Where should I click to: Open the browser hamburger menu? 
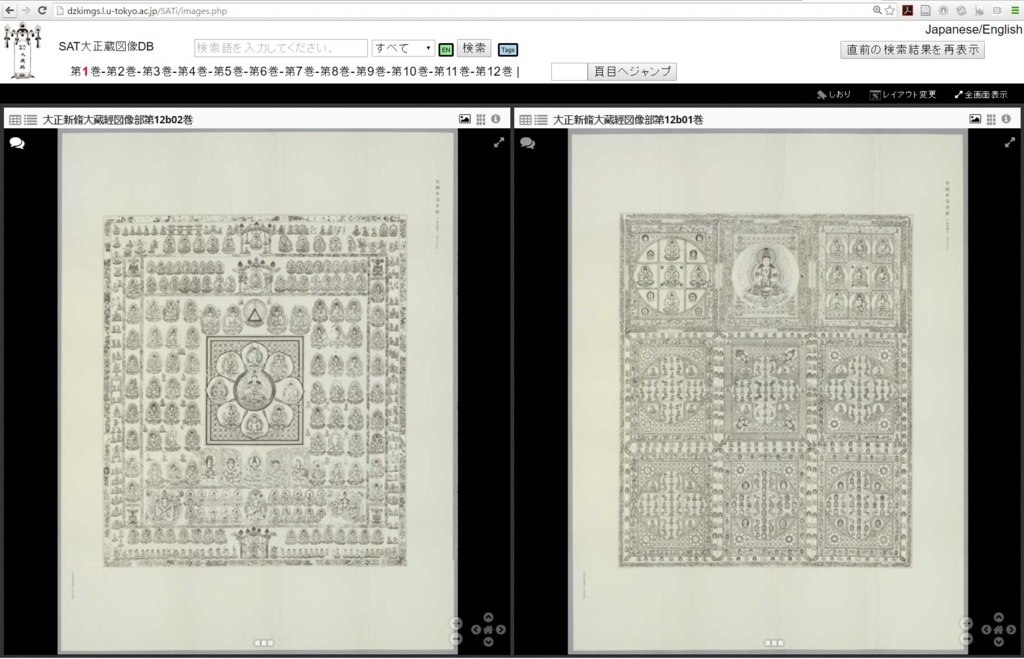[1015, 10]
